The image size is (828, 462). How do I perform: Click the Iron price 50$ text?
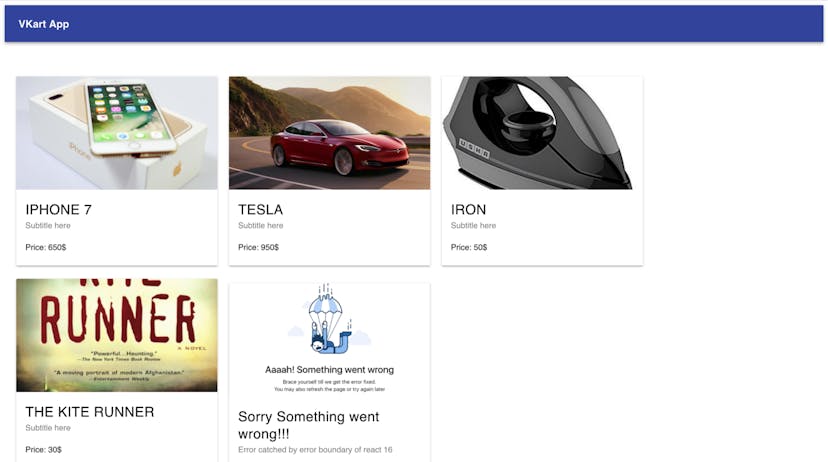[x=469, y=247]
